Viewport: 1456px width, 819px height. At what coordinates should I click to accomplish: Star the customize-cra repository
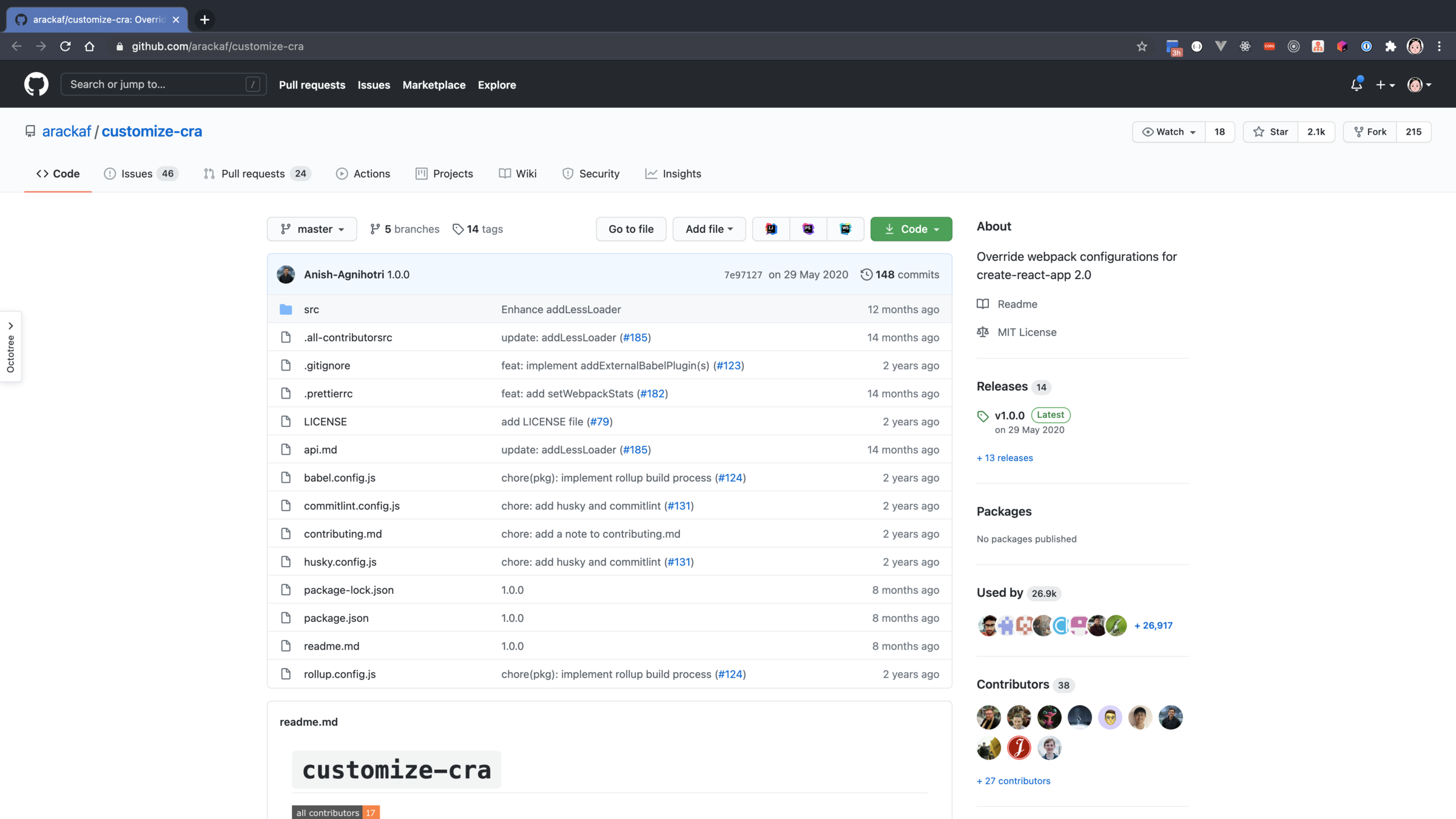click(1270, 132)
